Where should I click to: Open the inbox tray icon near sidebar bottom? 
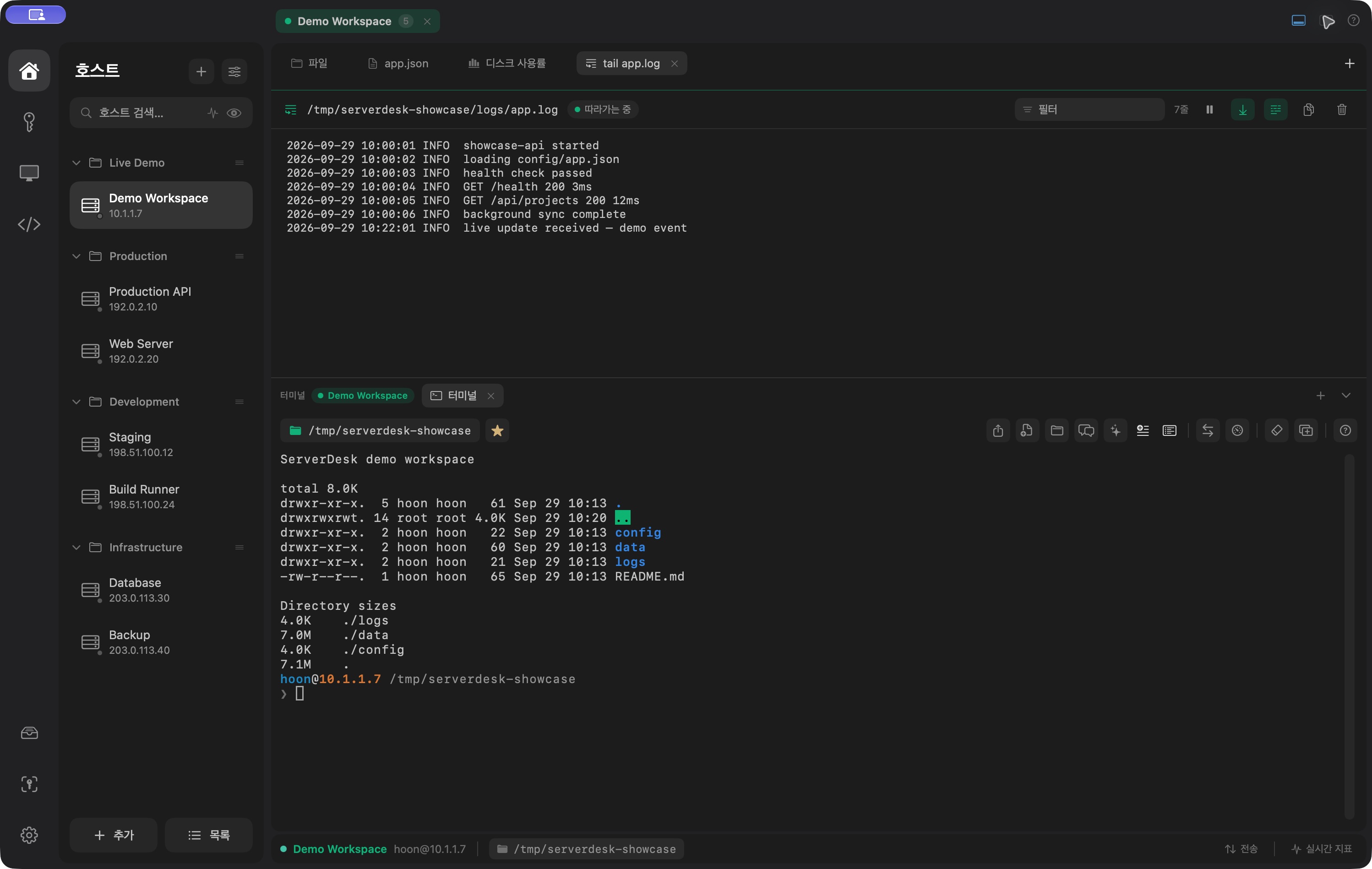(29, 733)
